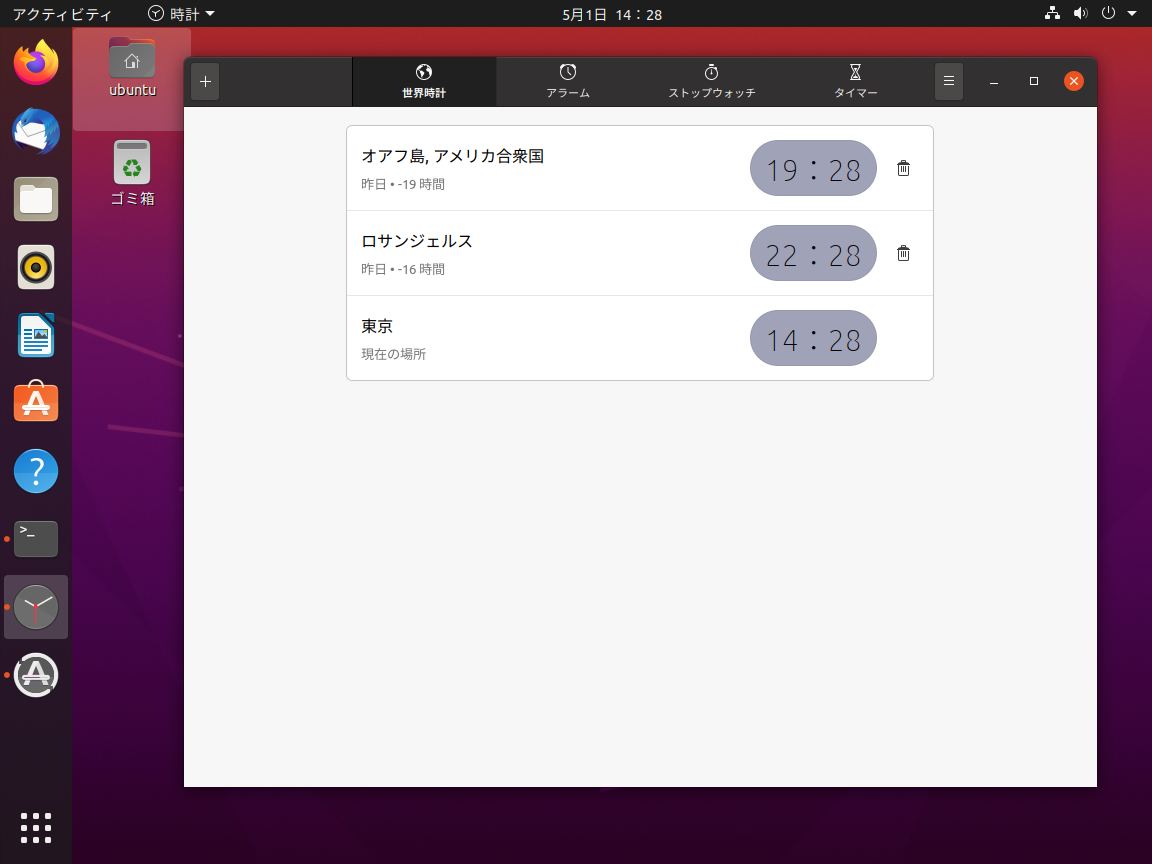Delete the オアフ島 clock with trash icon

(x=903, y=168)
